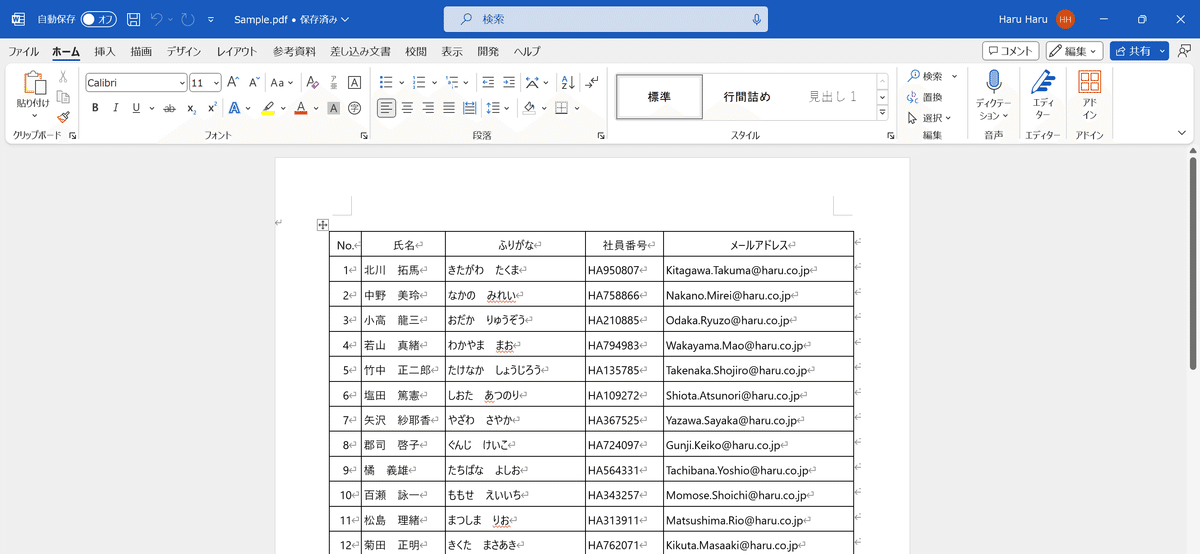Viewport: 1200px width, 554px height.
Task: Open the Select (選択) dropdown
Action: pyautogui.click(x=929, y=117)
